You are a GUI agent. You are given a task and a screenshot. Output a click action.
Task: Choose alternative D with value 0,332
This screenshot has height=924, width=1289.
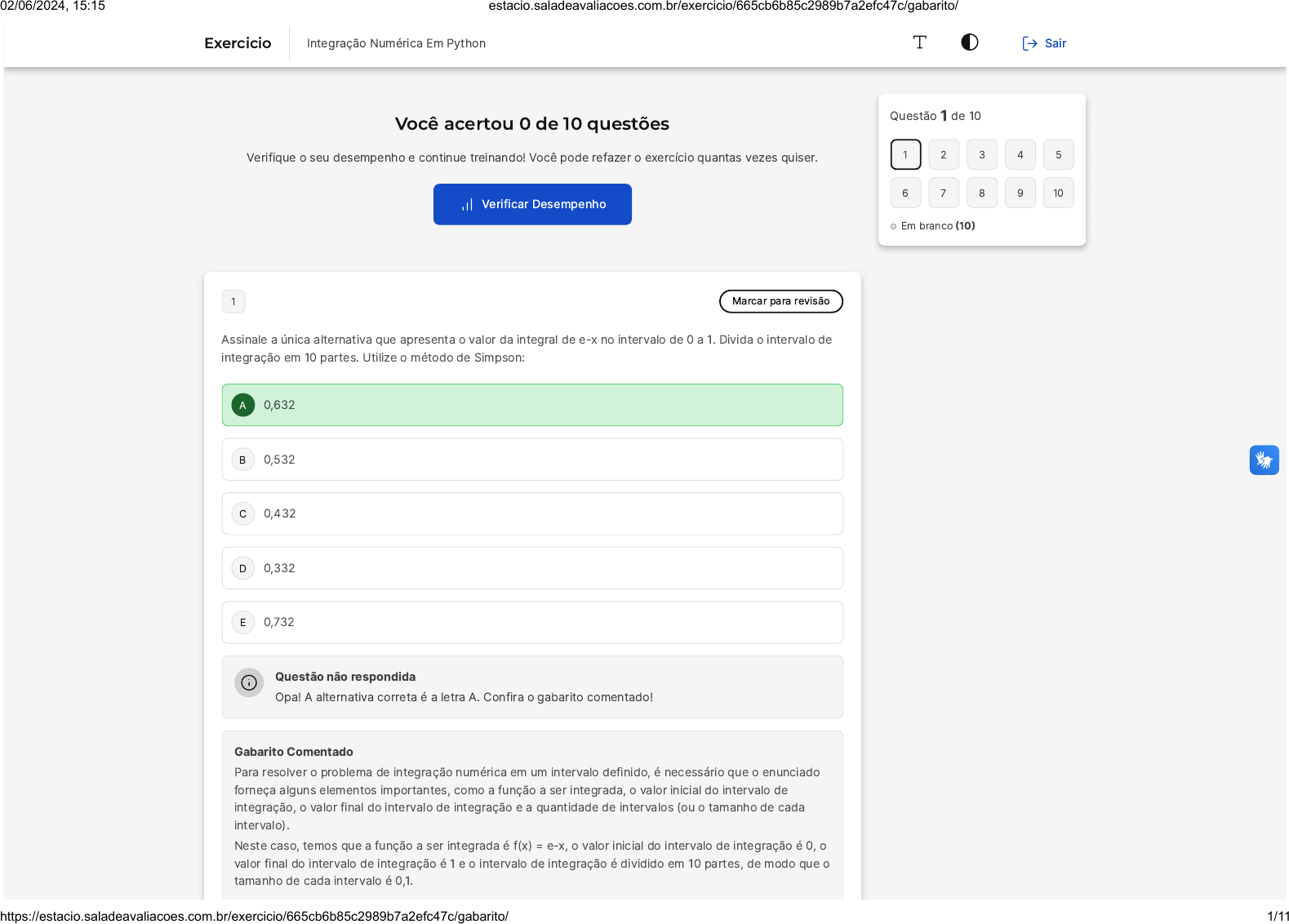532,568
